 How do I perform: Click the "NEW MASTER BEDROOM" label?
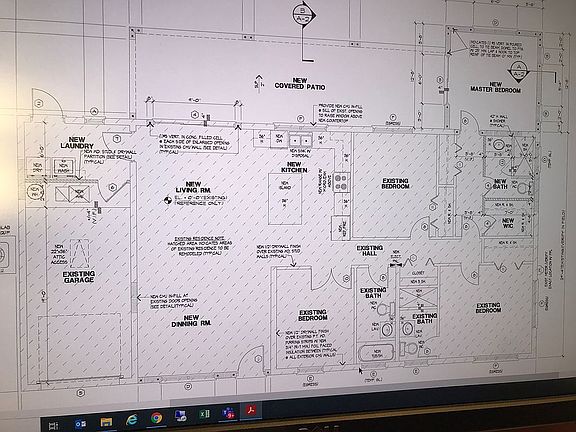click(x=496, y=87)
